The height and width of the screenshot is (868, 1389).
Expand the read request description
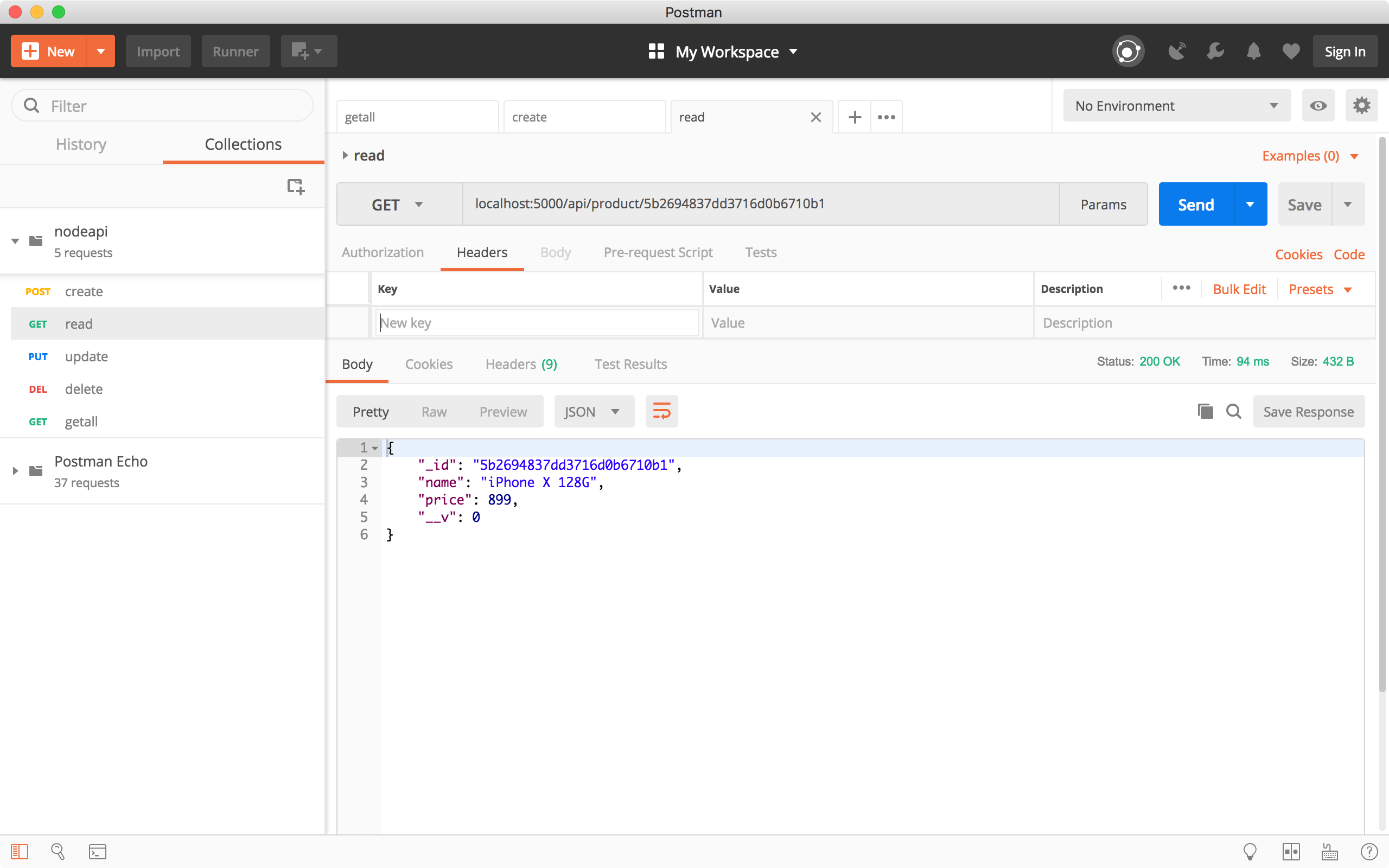[x=345, y=155]
